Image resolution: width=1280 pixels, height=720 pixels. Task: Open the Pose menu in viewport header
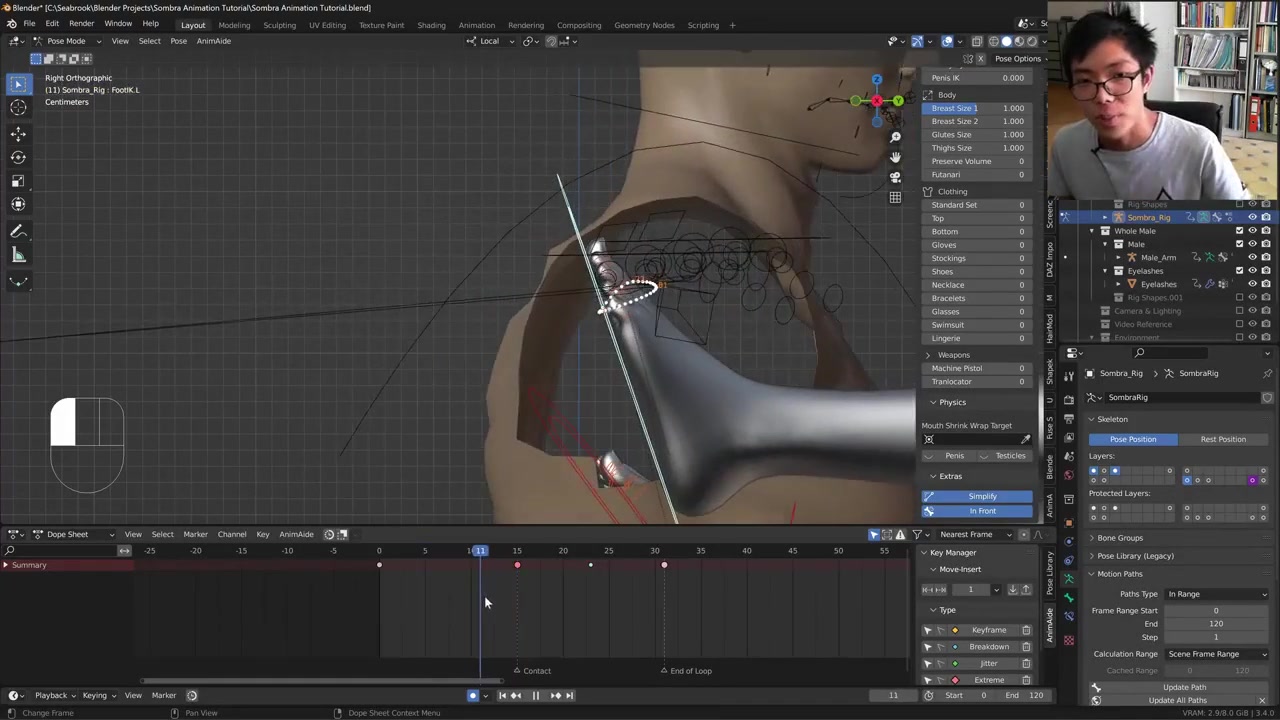coord(178,41)
